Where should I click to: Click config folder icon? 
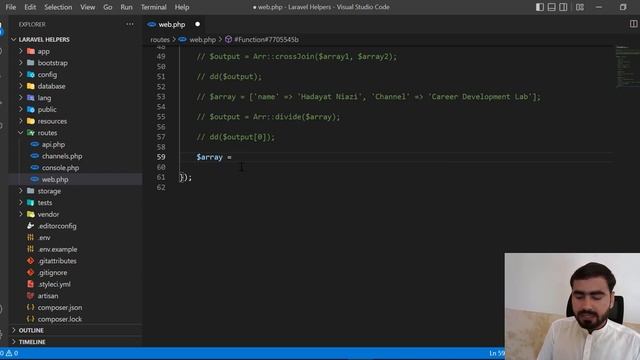[x=31, y=74]
